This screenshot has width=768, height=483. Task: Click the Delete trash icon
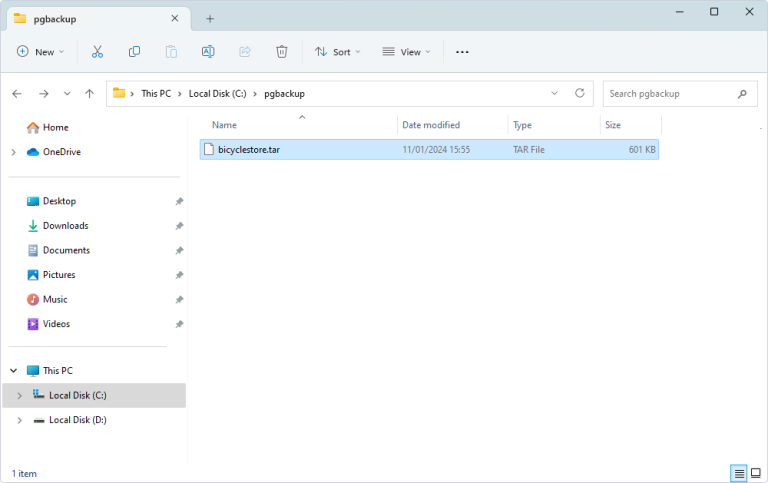click(x=282, y=52)
